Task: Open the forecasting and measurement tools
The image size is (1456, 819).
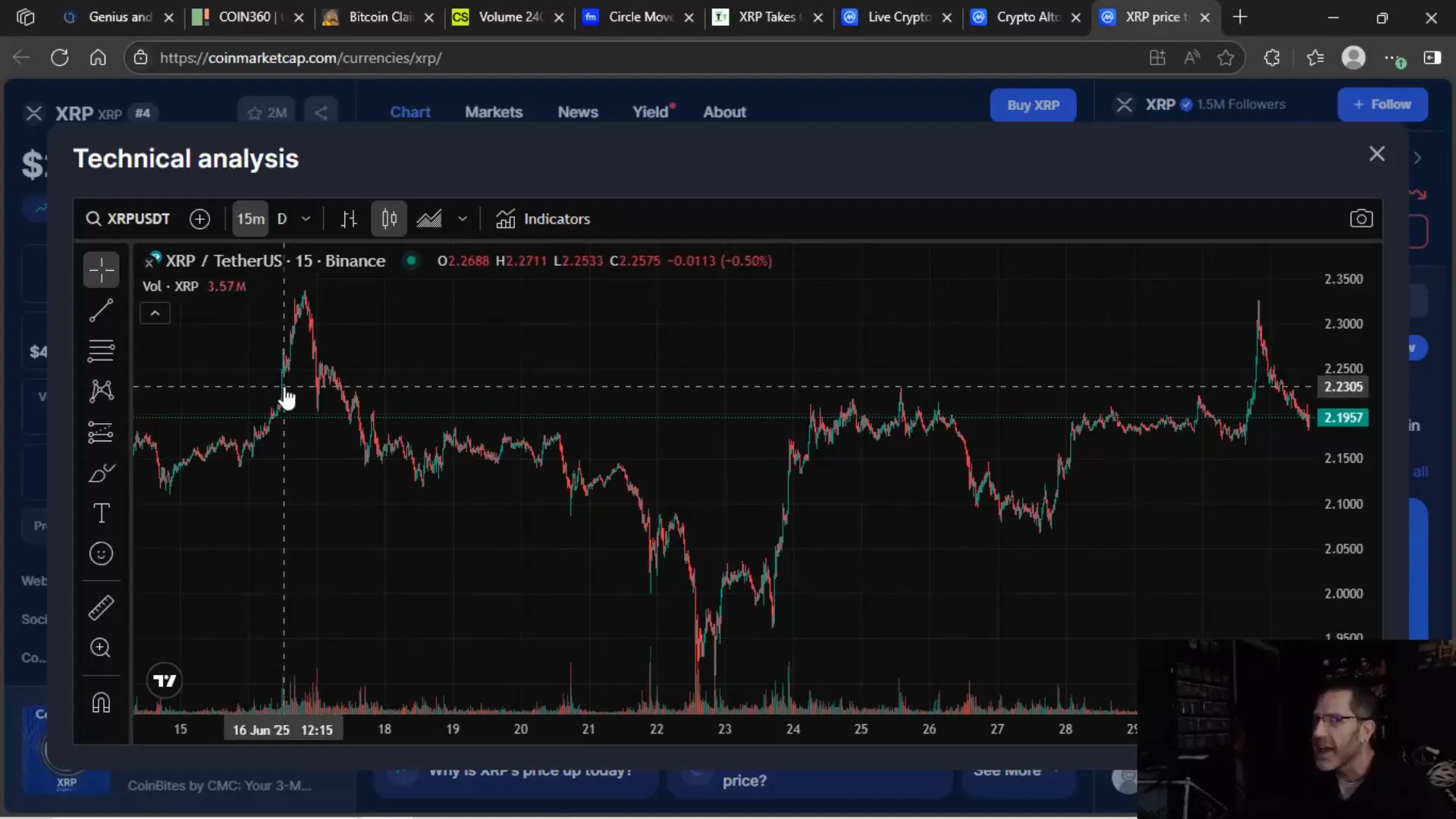Action: click(x=101, y=432)
